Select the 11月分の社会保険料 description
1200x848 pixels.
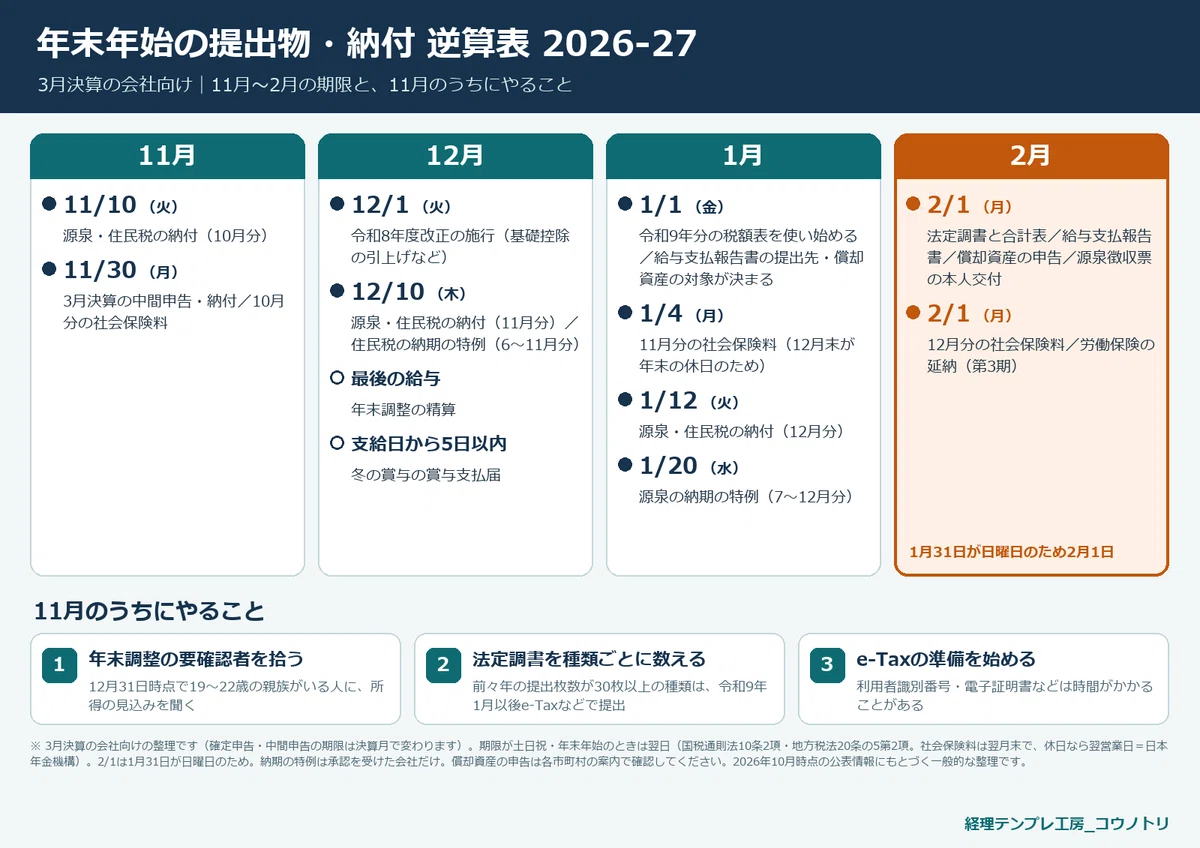click(x=748, y=355)
